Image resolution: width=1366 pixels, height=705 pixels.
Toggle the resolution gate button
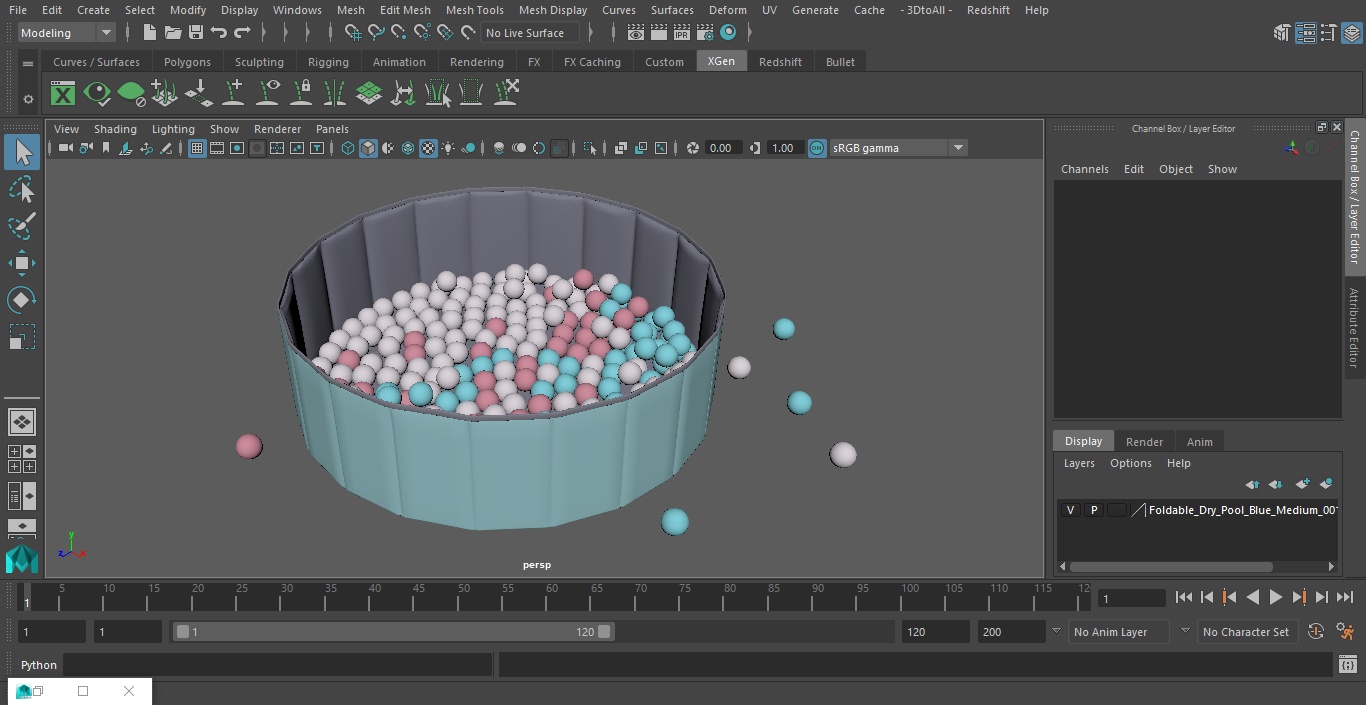tap(237, 148)
